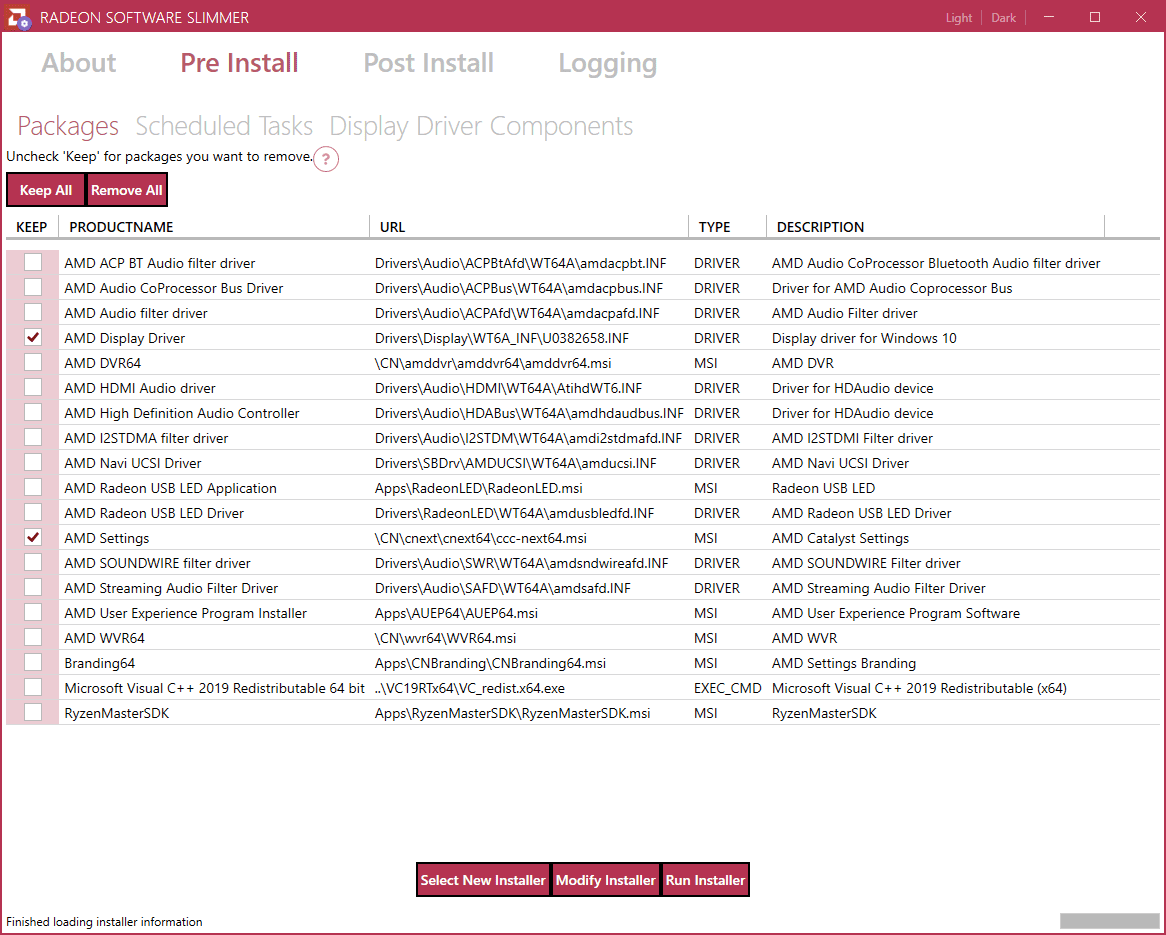1166x935 pixels.
Task: Check Keep for AMD Radeon USB LED Application
Action: (x=33, y=487)
